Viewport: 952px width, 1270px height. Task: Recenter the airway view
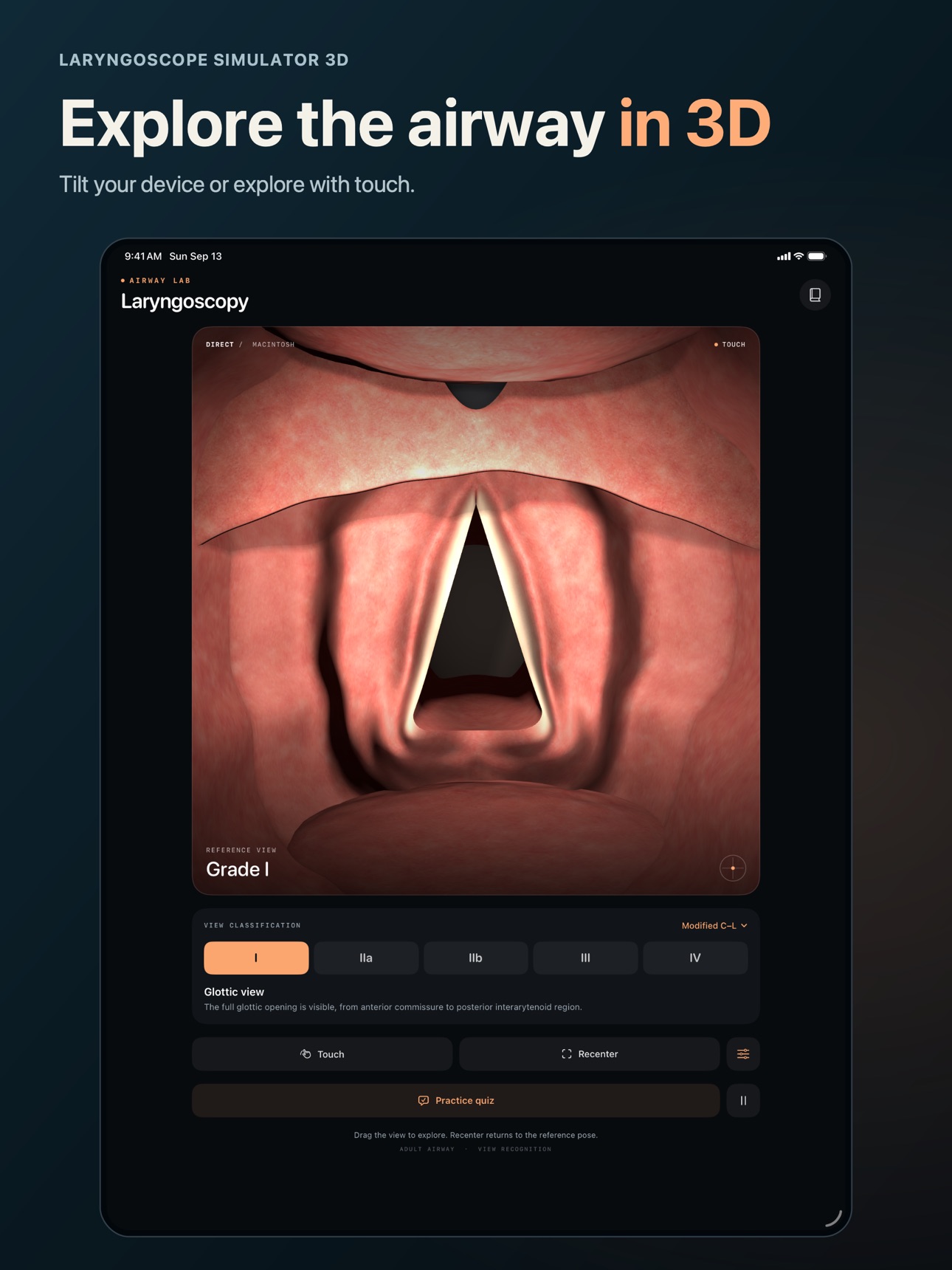click(x=589, y=1054)
